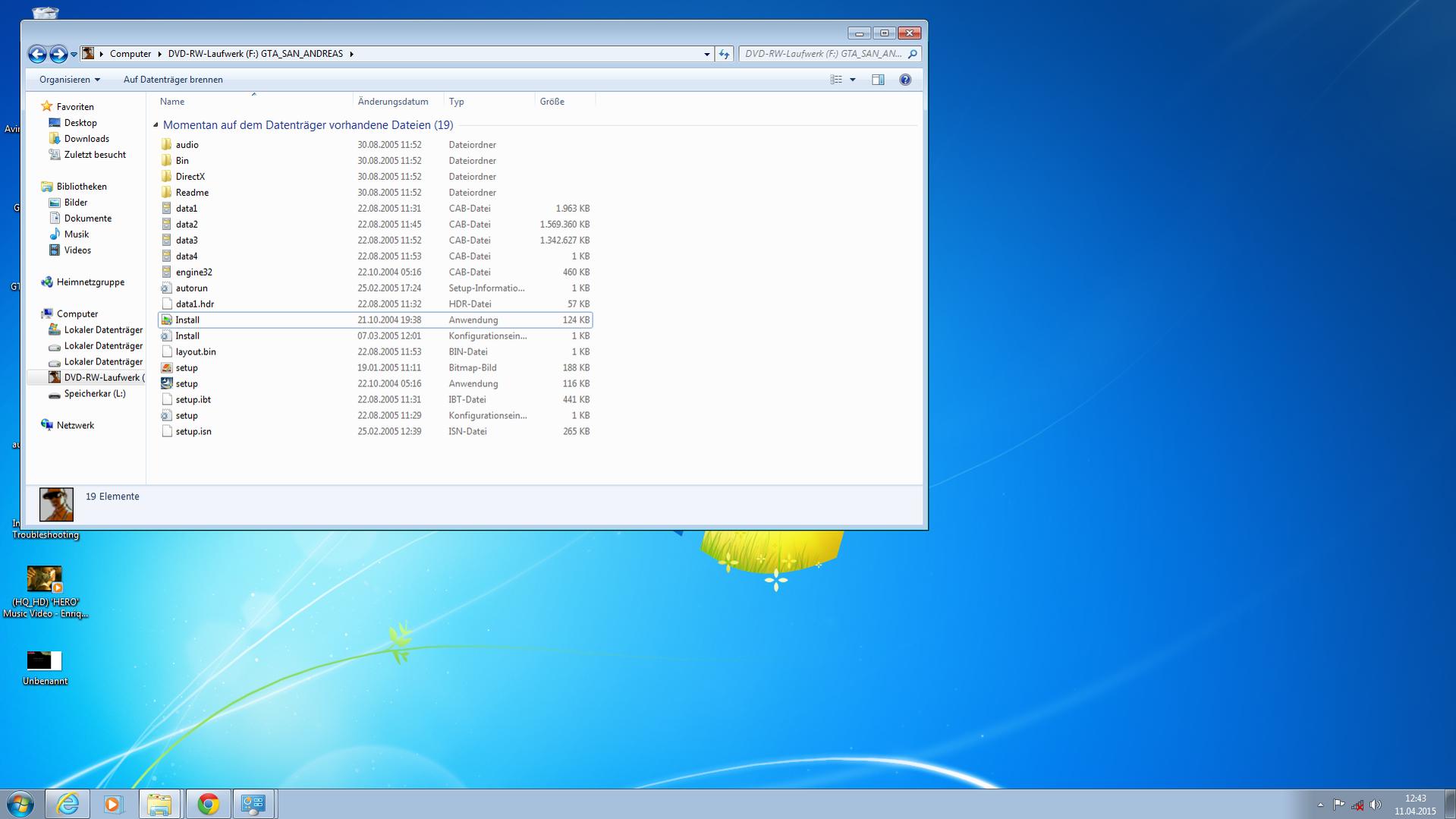
Task: Select the setup bitmap image icon
Action: click(x=166, y=368)
